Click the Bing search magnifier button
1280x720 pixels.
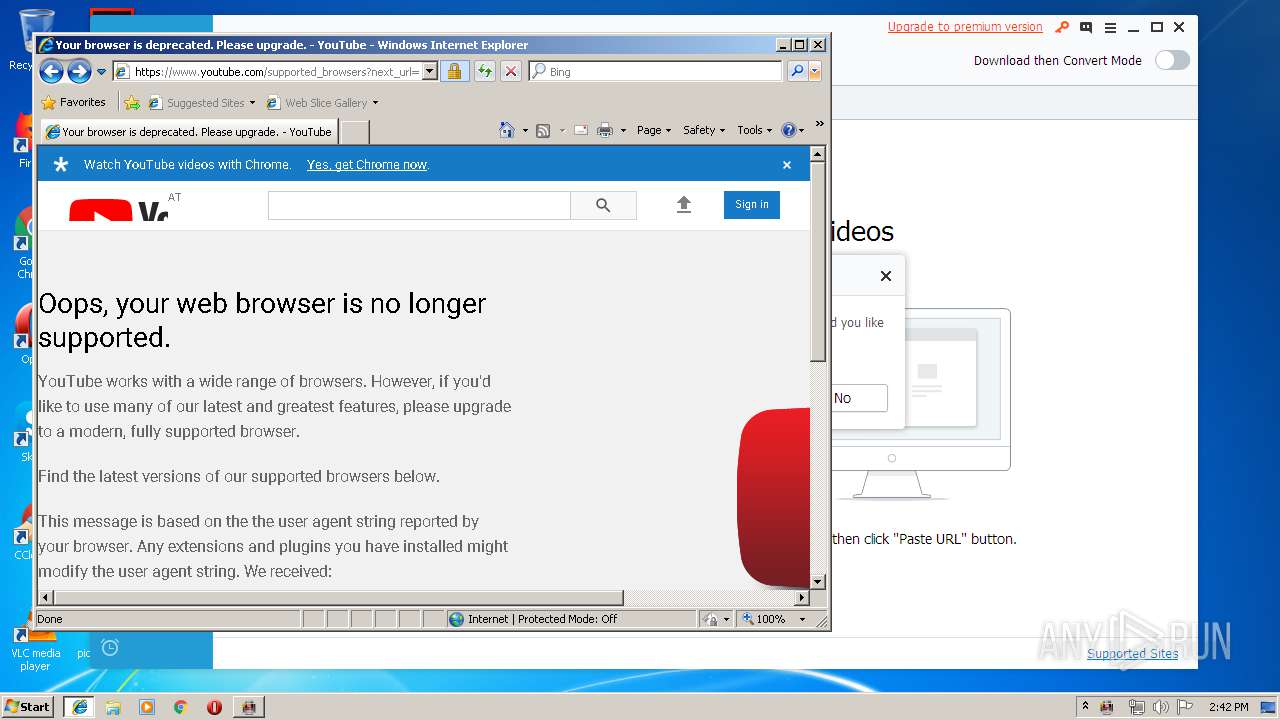(x=797, y=71)
